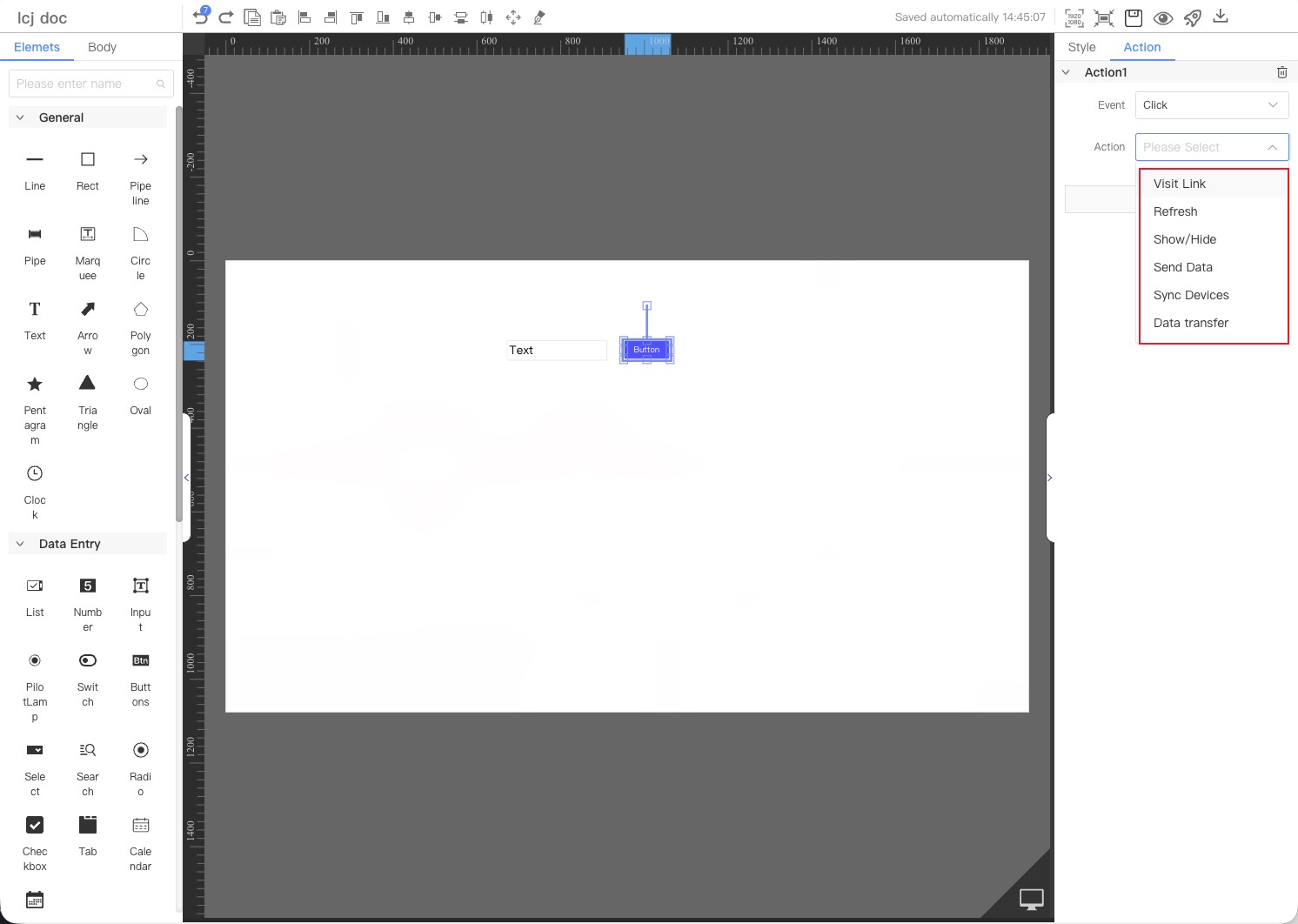Click the undo arrow in the toolbar
1298x924 pixels.
(200, 17)
